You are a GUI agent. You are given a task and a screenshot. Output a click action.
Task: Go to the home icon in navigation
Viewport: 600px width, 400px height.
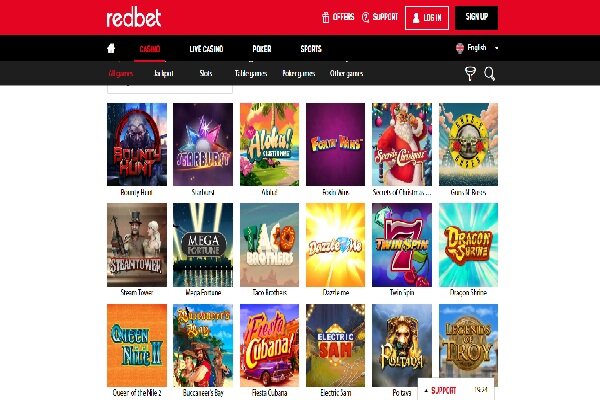pos(111,48)
